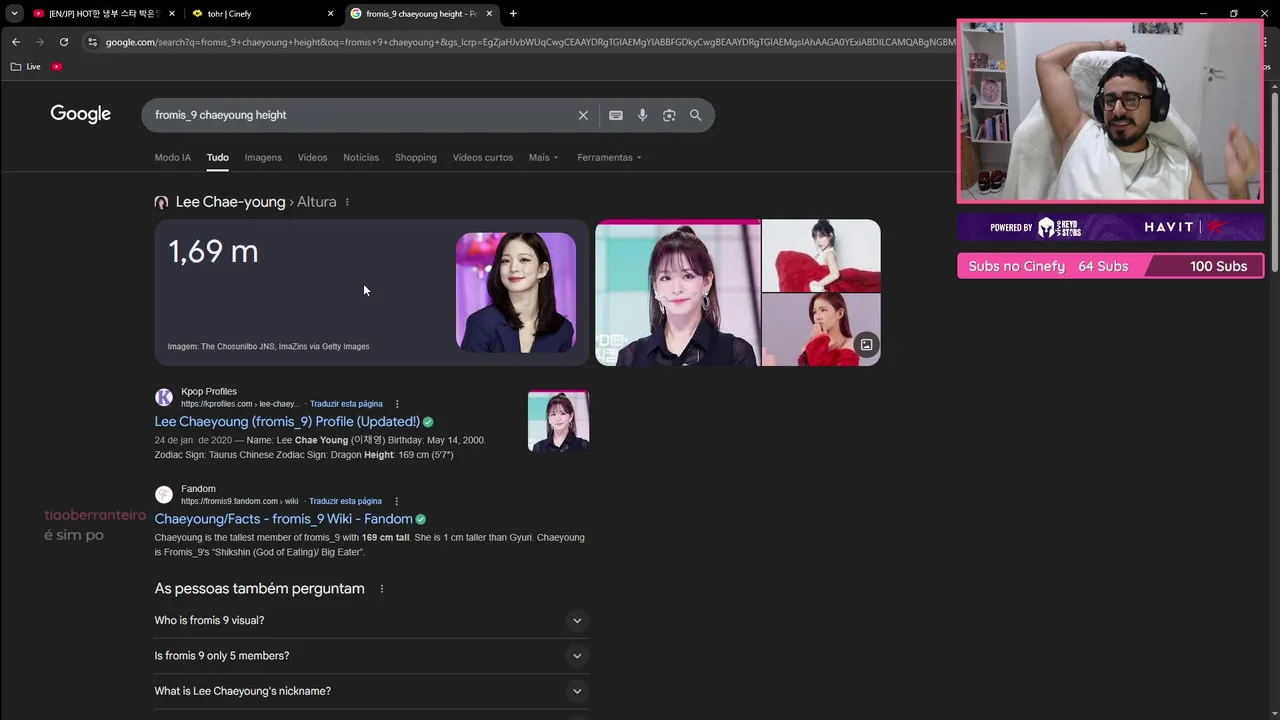Search by image with Lens icon
1280x720 pixels.
coord(669,115)
